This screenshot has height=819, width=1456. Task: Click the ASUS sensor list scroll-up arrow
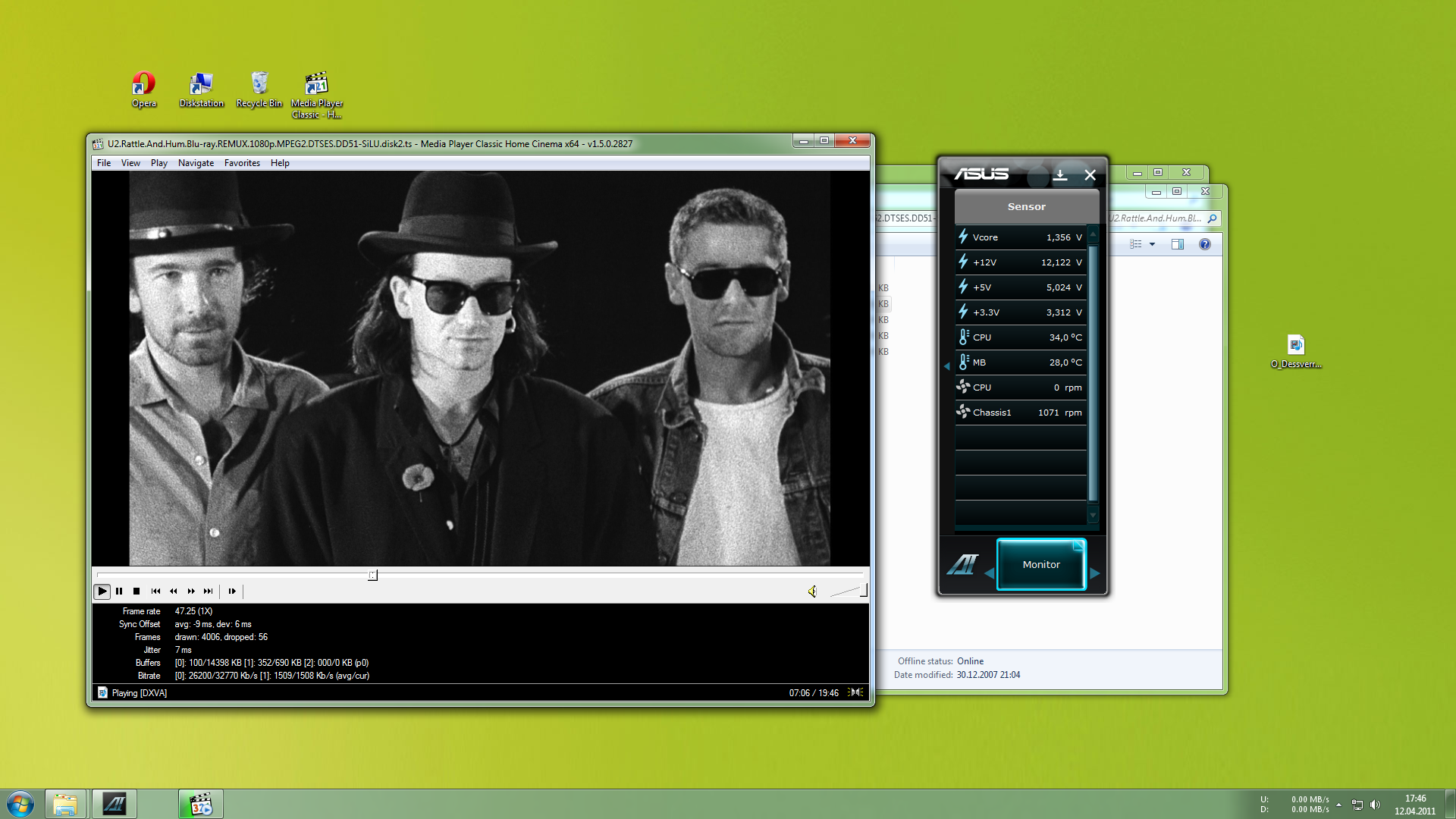[1093, 234]
